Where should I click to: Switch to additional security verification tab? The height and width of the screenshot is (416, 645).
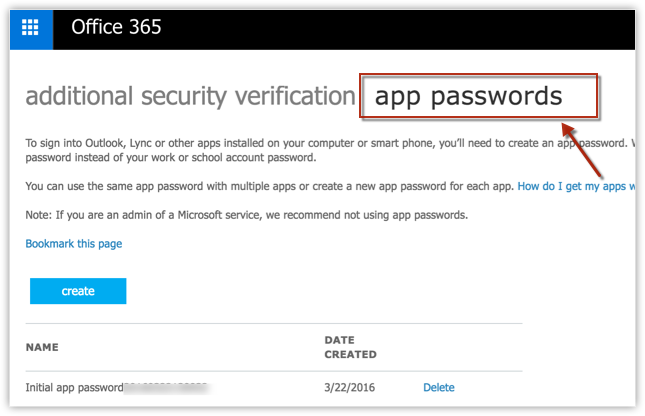tap(190, 97)
